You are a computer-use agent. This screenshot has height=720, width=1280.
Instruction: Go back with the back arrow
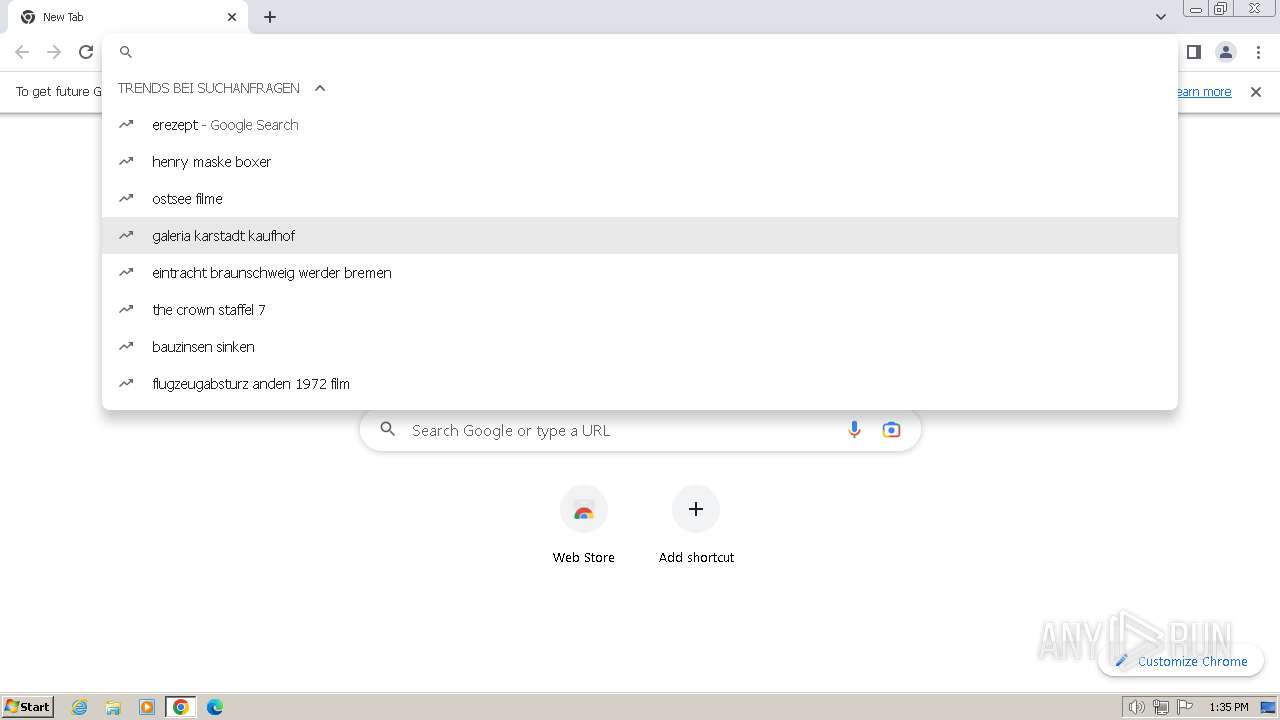22,52
